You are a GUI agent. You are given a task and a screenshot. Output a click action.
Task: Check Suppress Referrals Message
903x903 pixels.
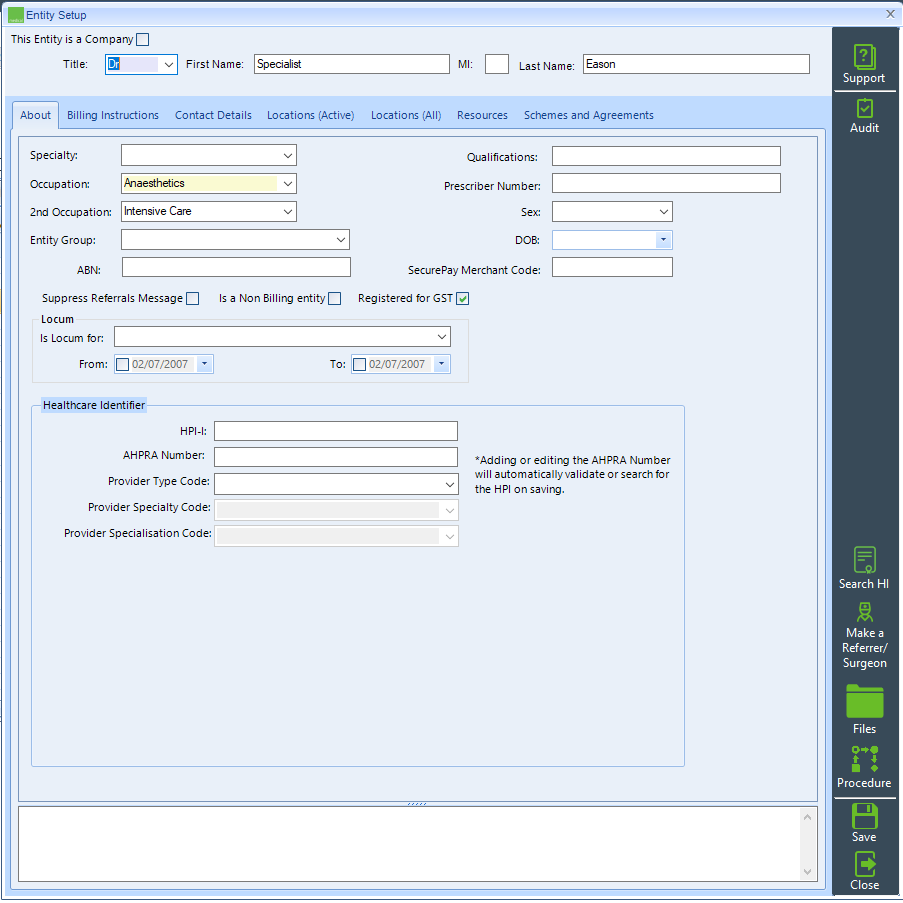[191, 297]
